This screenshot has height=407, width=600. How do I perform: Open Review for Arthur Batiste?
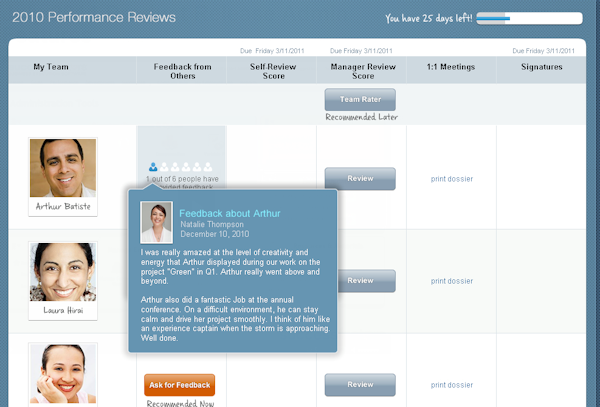point(360,178)
